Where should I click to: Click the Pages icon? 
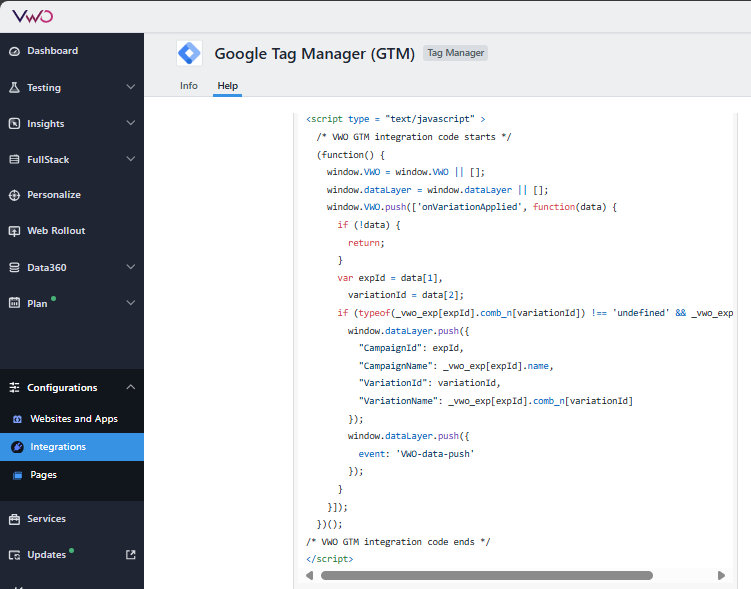click(17, 475)
